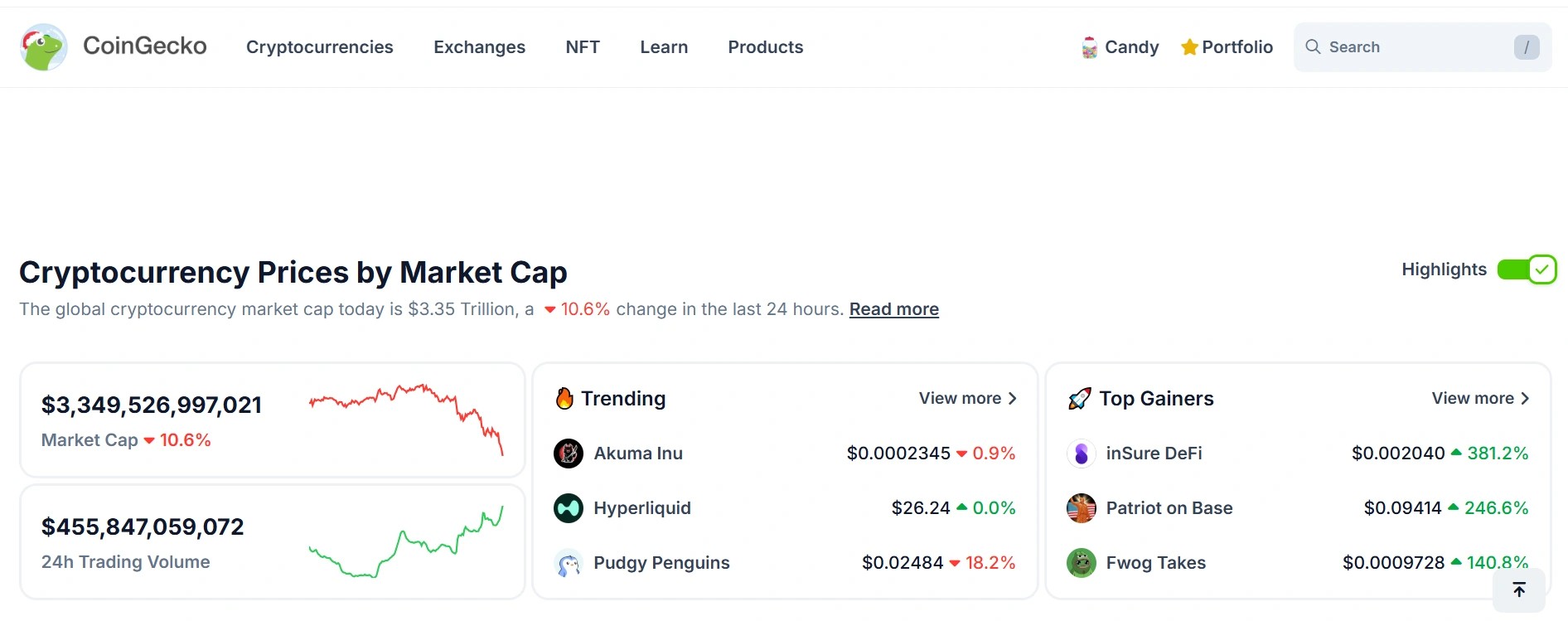This screenshot has width=1568, height=621.
Task: Turn off the Highlights toggle
Action: [x=1527, y=269]
